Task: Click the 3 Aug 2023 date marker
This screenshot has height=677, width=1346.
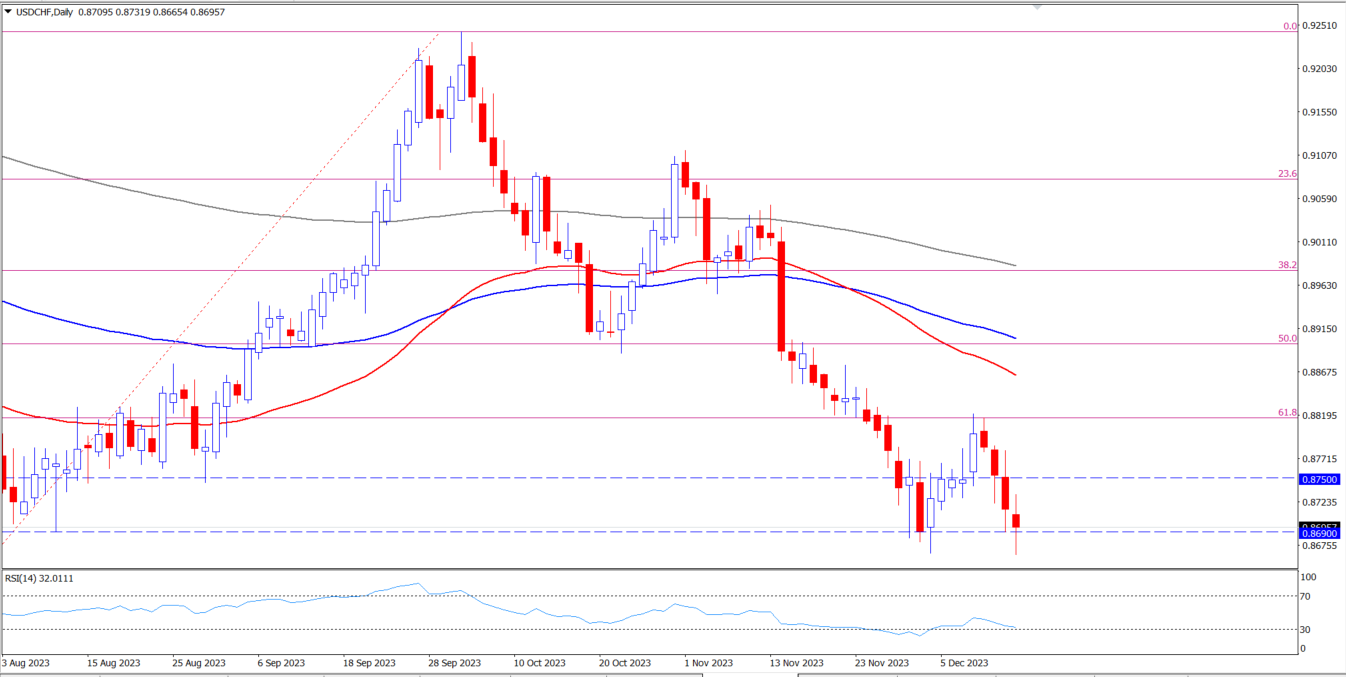Action: (x=26, y=662)
